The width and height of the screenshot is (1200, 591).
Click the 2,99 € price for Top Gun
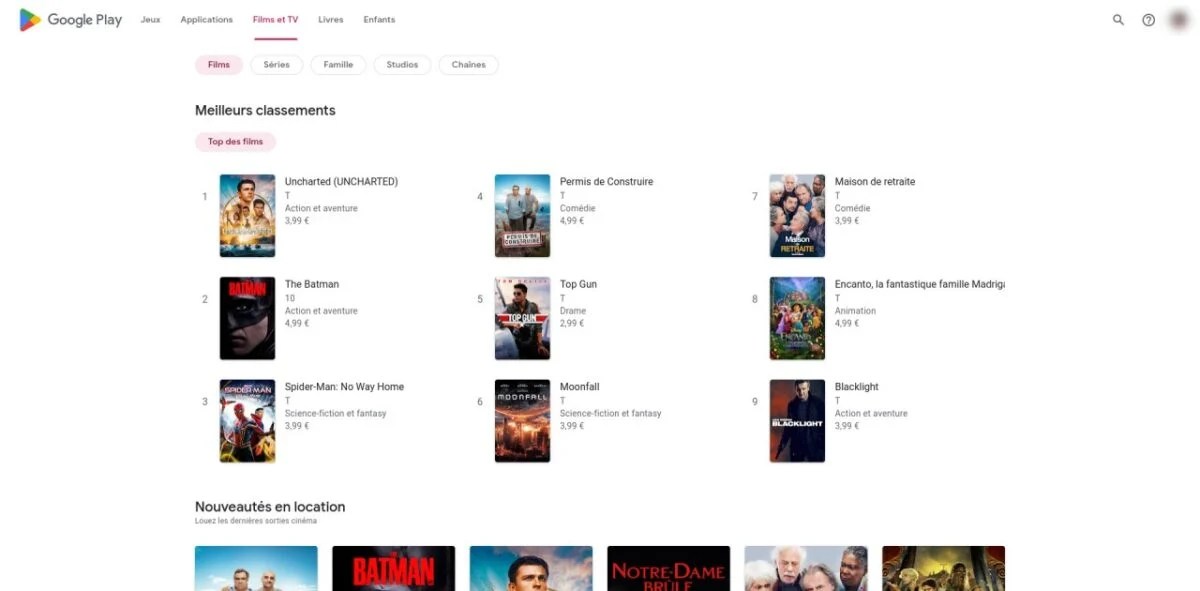click(x=572, y=323)
